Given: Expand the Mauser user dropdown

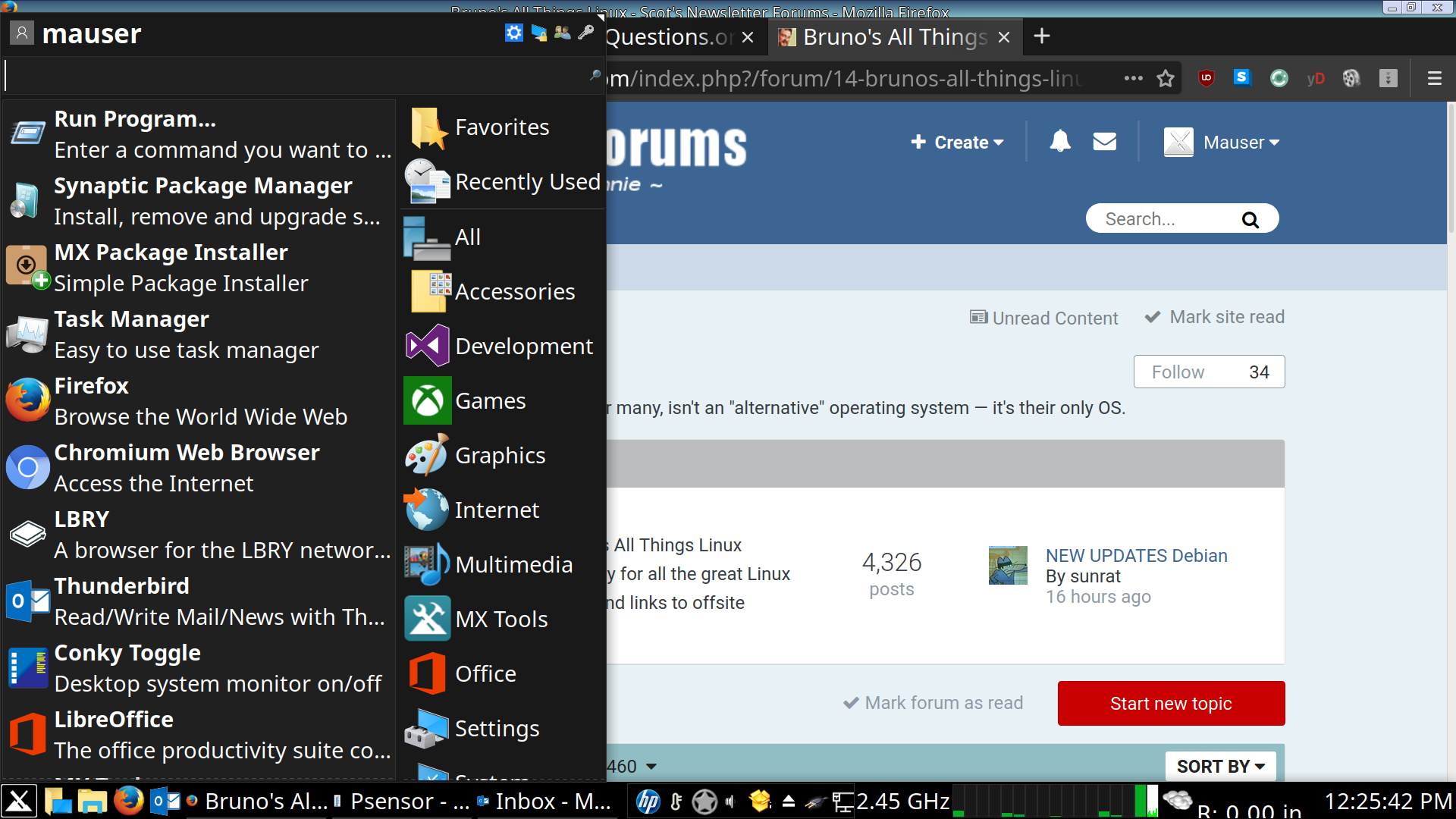Looking at the screenshot, I should (1222, 142).
